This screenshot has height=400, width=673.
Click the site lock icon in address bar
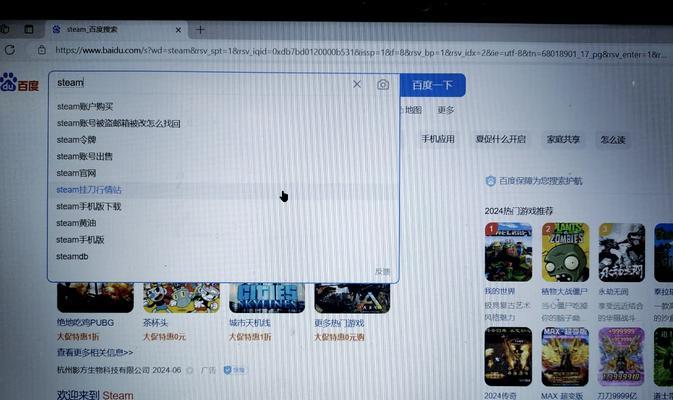coord(42,50)
